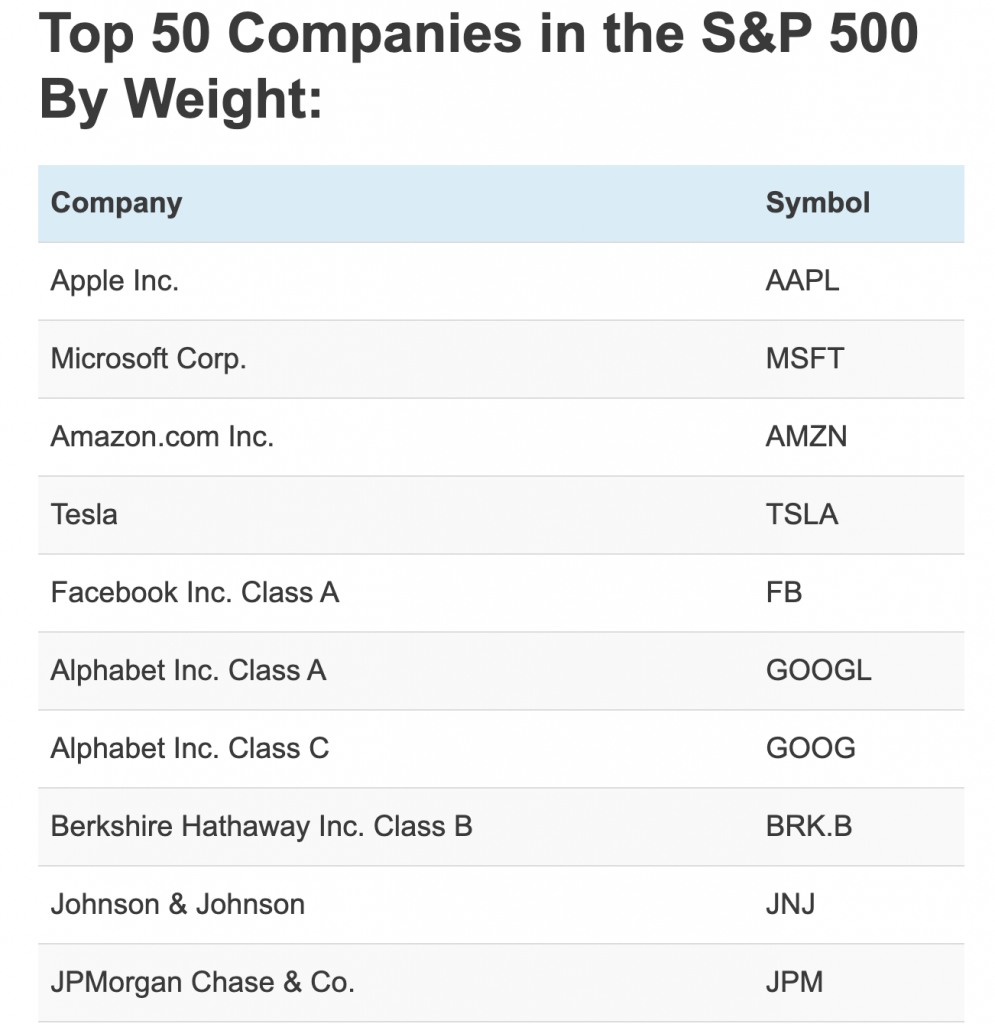Click the Apple Inc. company name
995x1024 pixels.
[114, 281]
